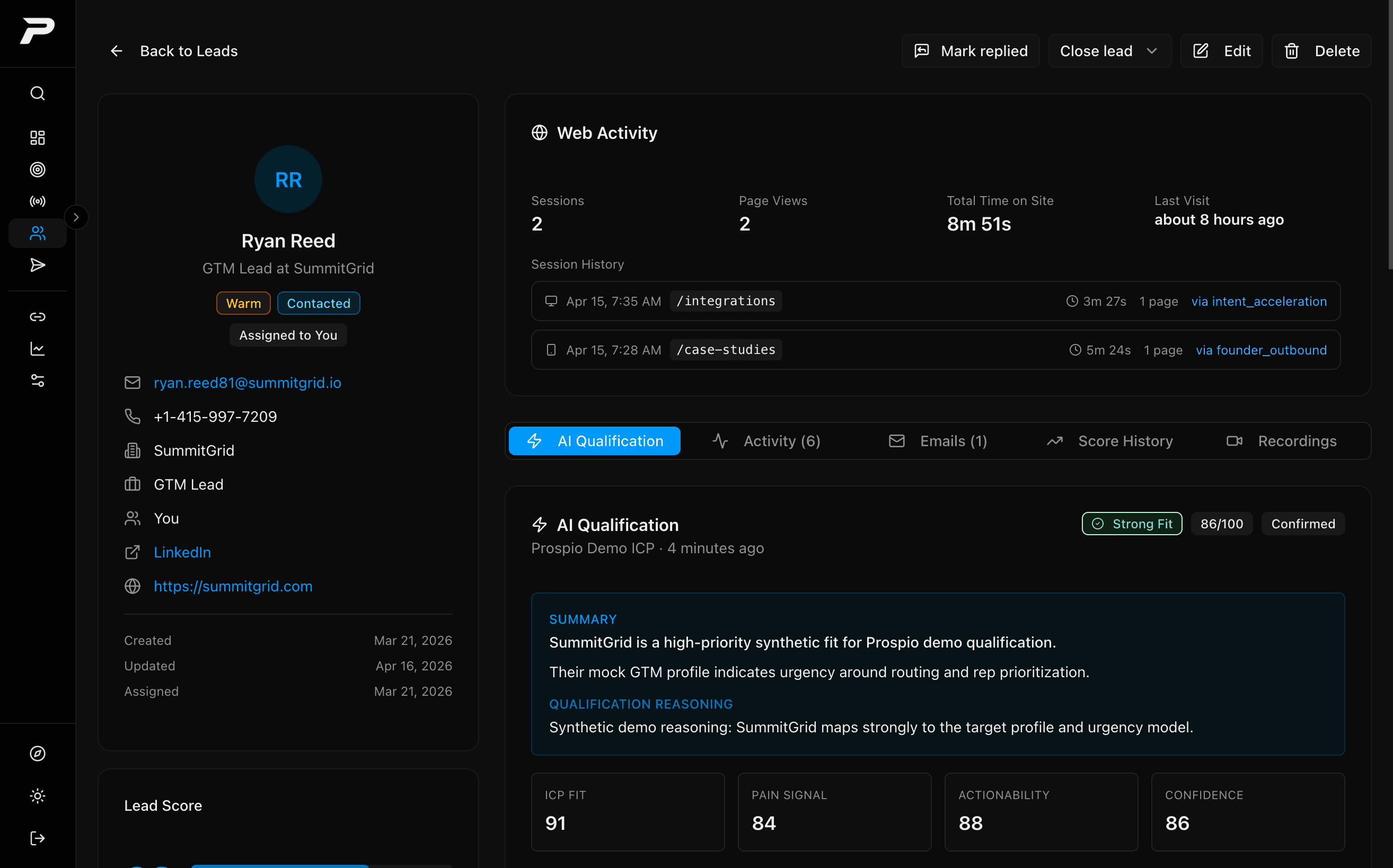Click the Contacted status badge
Image resolution: width=1393 pixels, height=868 pixels.
[319, 303]
